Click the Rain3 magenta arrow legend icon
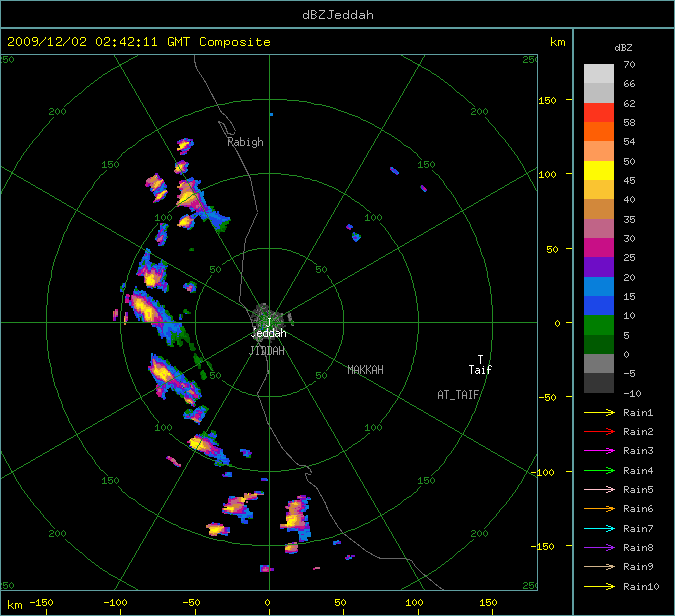 coord(599,451)
